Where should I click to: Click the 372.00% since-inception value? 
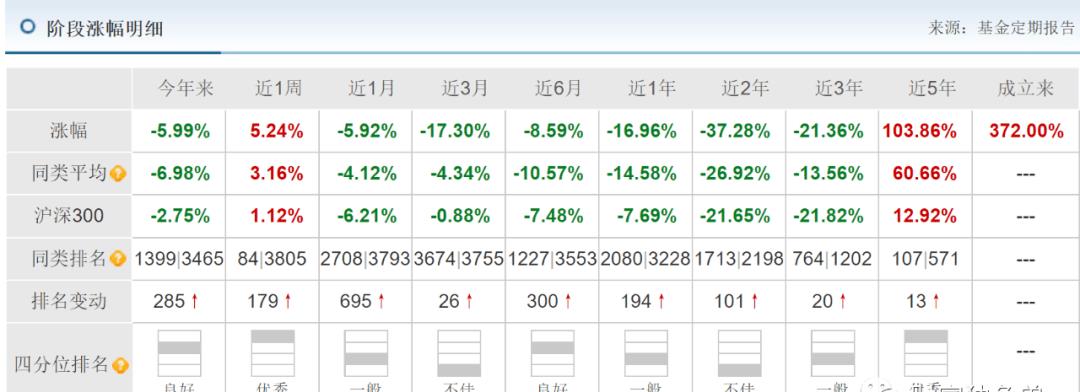pos(1026,131)
